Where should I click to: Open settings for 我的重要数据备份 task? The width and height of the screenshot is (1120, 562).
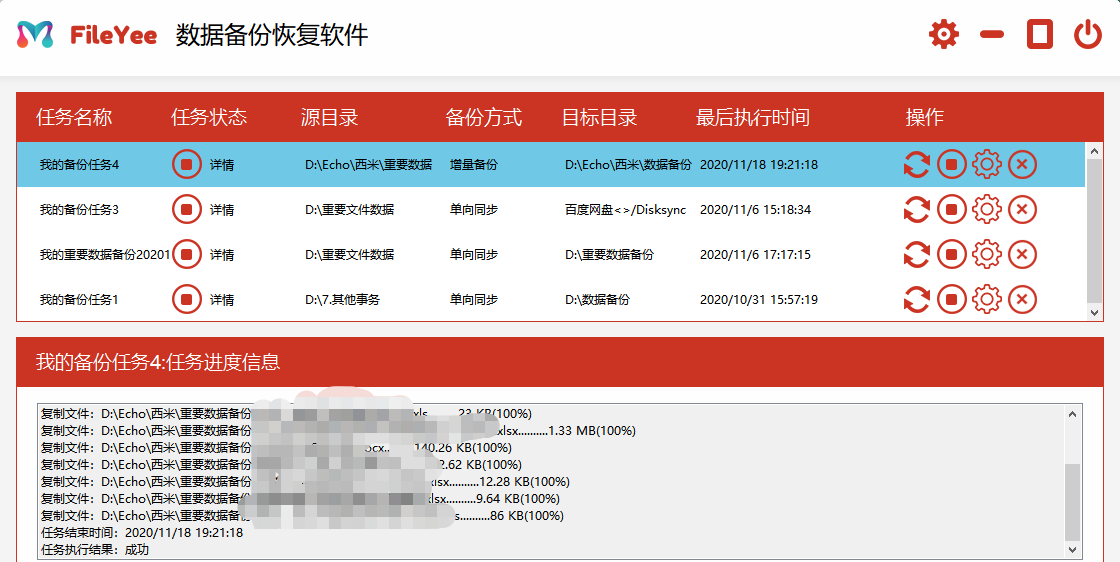(x=987, y=255)
